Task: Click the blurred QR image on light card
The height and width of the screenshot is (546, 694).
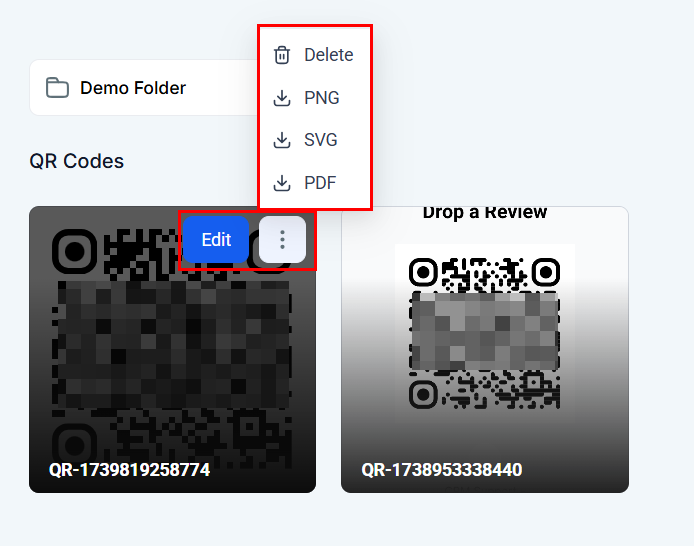Action: 485,333
